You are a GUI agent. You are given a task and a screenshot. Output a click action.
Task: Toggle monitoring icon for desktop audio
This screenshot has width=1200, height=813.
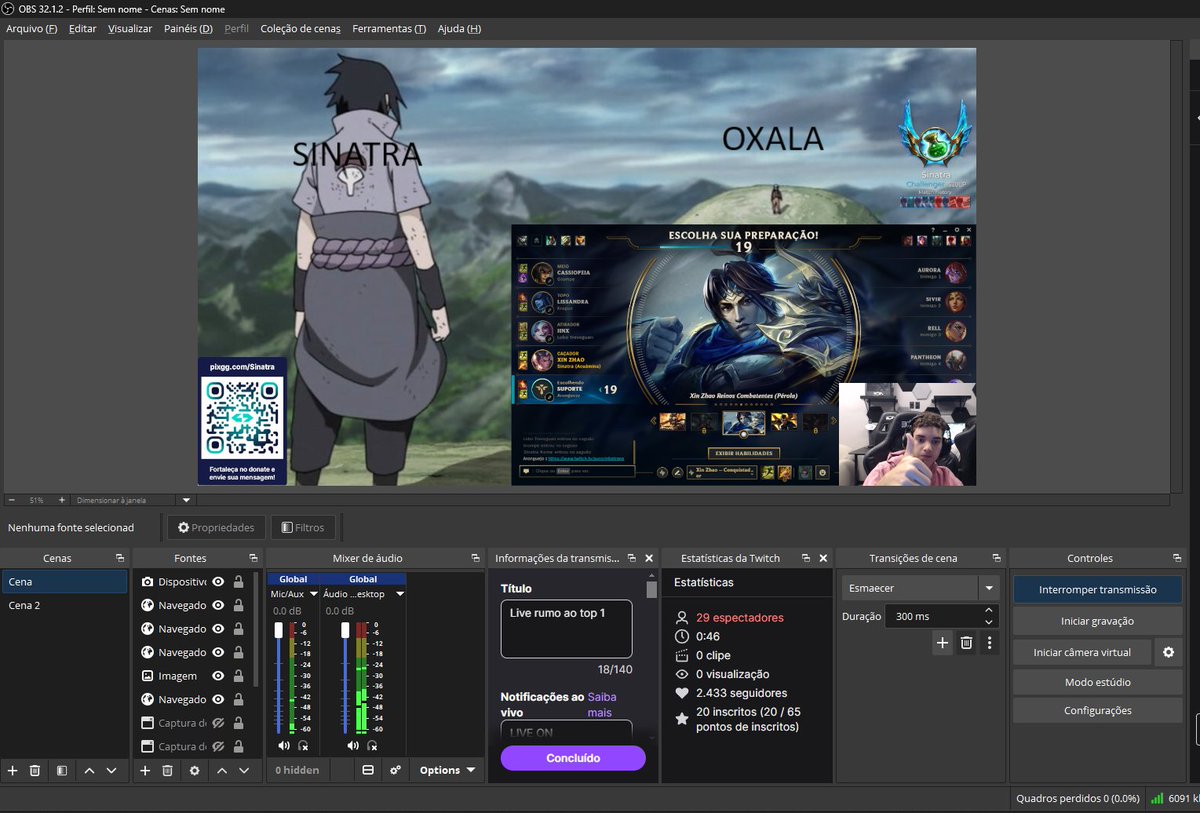pos(371,745)
